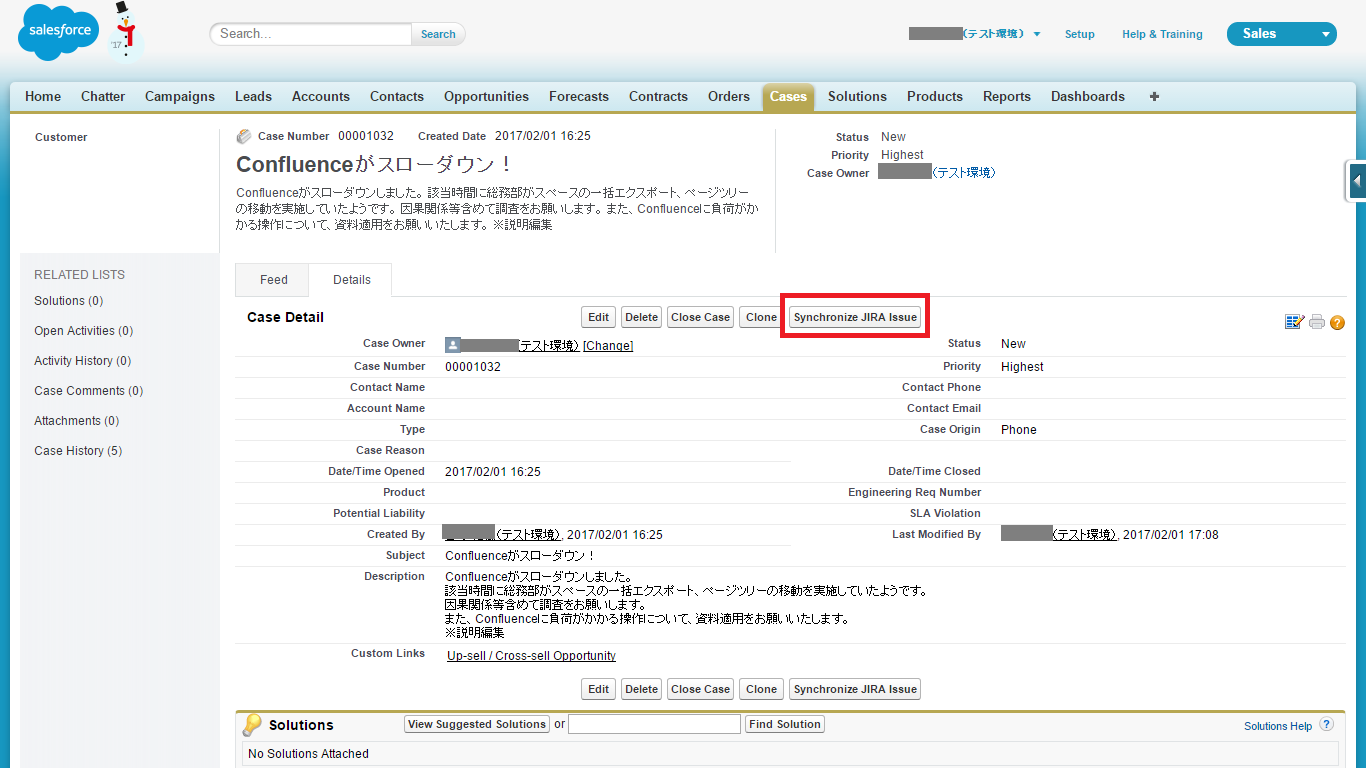Open the Campaigns tab
Image resolution: width=1366 pixels, height=768 pixels.
180,97
